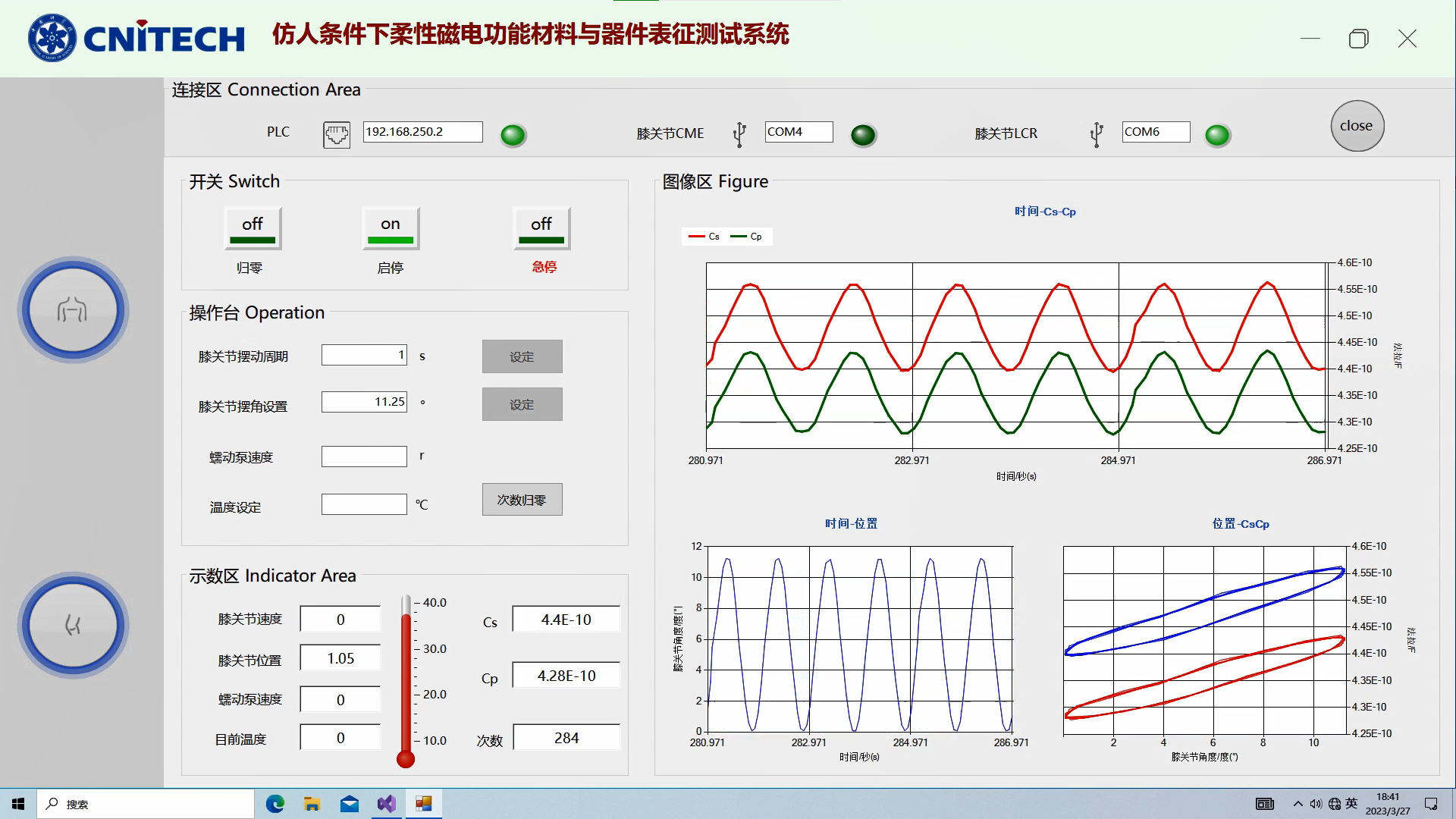Click the dark 膝关节CME status LED
The image size is (1456, 819).
point(863,135)
